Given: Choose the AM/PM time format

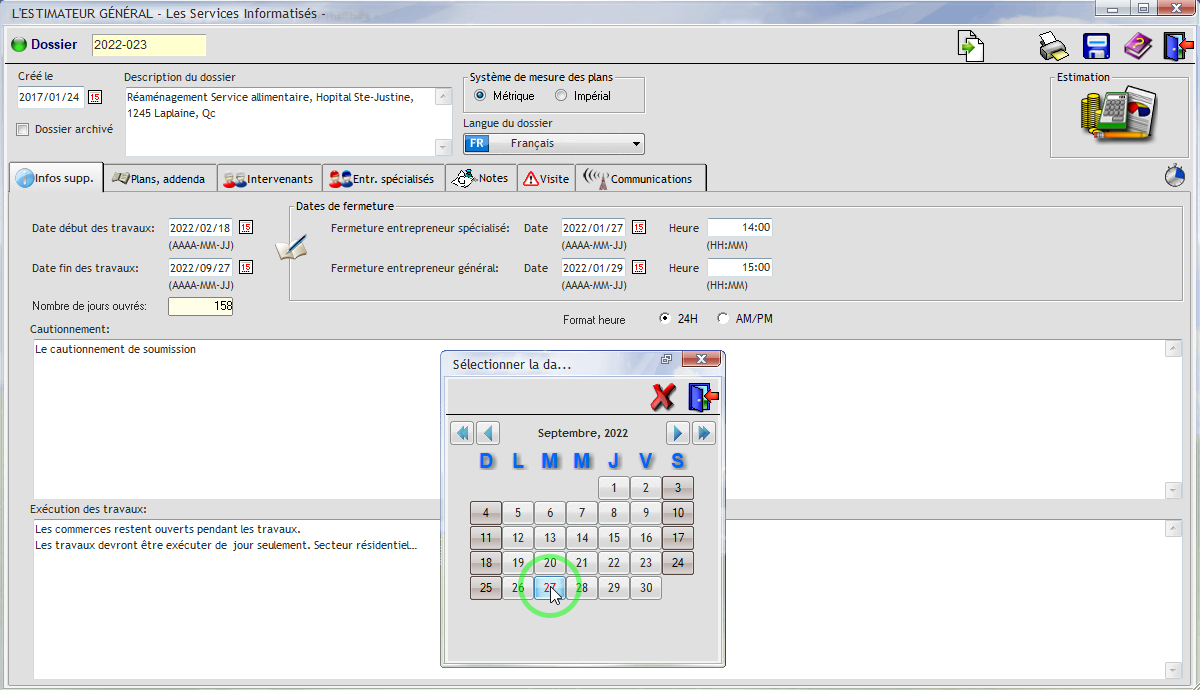Looking at the screenshot, I should 723,319.
